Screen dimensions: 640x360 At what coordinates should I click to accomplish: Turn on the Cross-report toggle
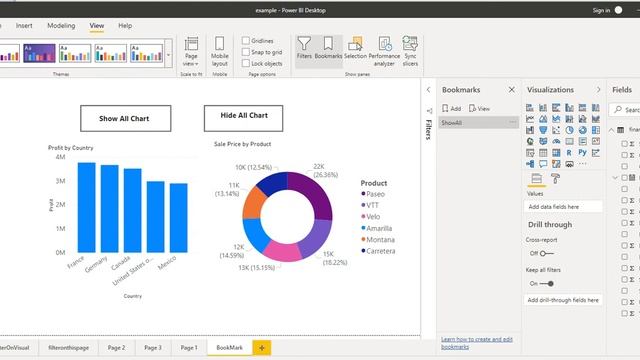click(x=547, y=253)
